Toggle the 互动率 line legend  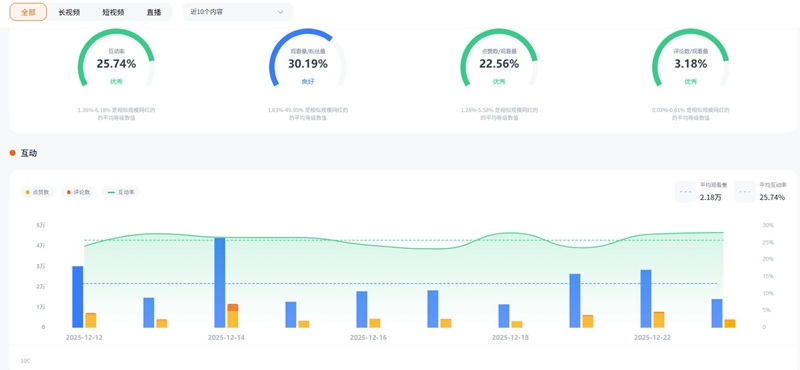coord(121,192)
